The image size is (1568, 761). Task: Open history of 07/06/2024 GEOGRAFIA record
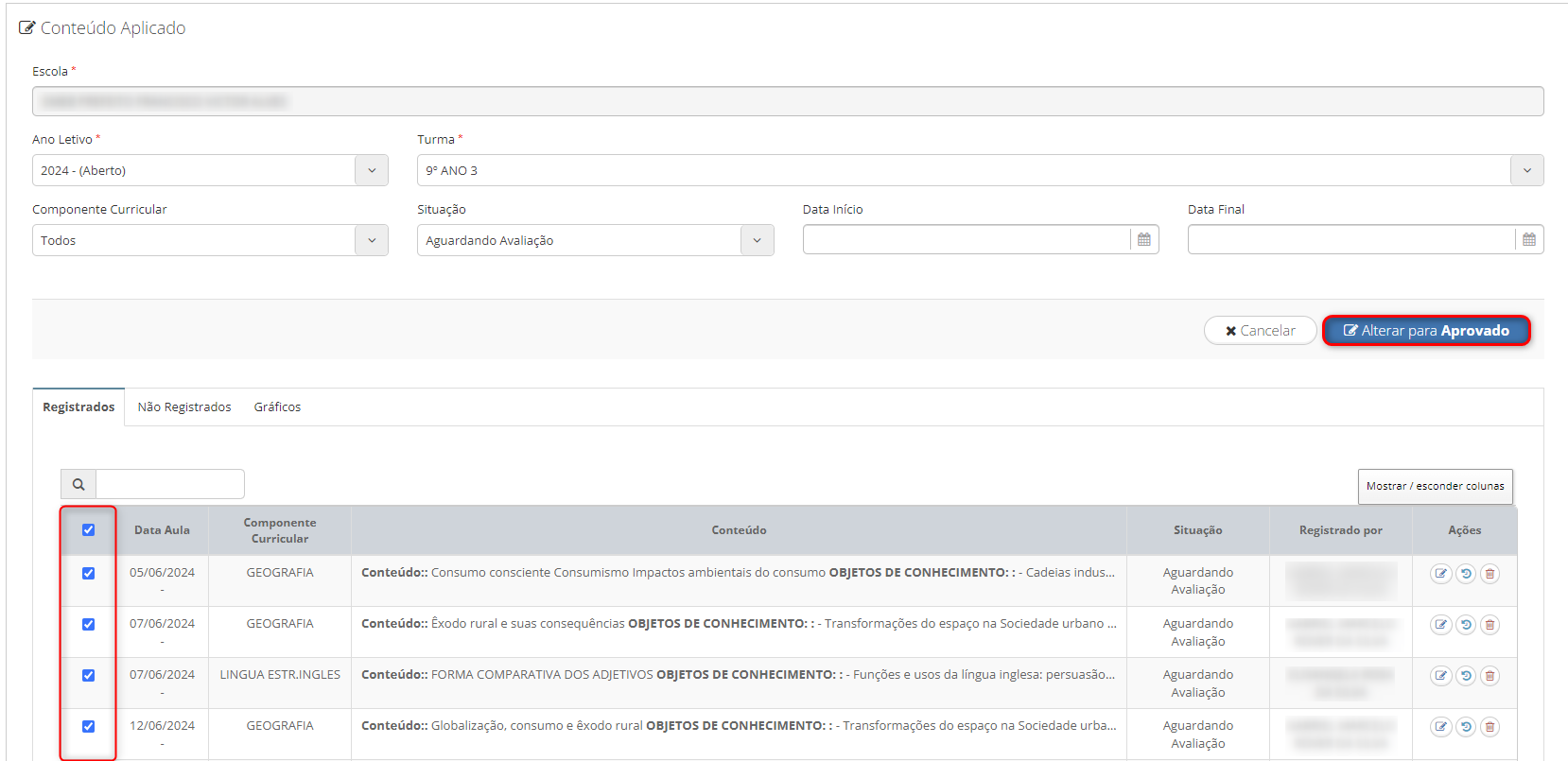(x=1465, y=625)
